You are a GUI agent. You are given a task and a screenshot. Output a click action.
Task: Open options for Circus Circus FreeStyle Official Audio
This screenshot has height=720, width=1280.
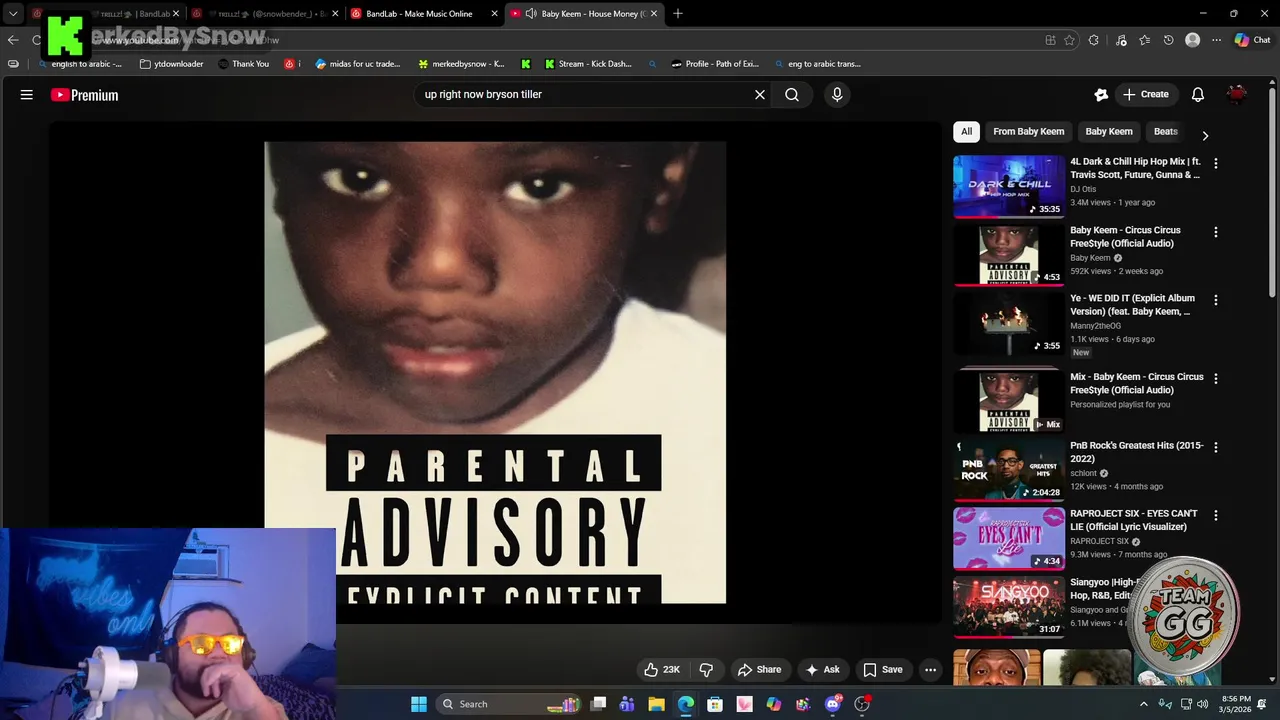pyautogui.click(x=1216, y=232)
